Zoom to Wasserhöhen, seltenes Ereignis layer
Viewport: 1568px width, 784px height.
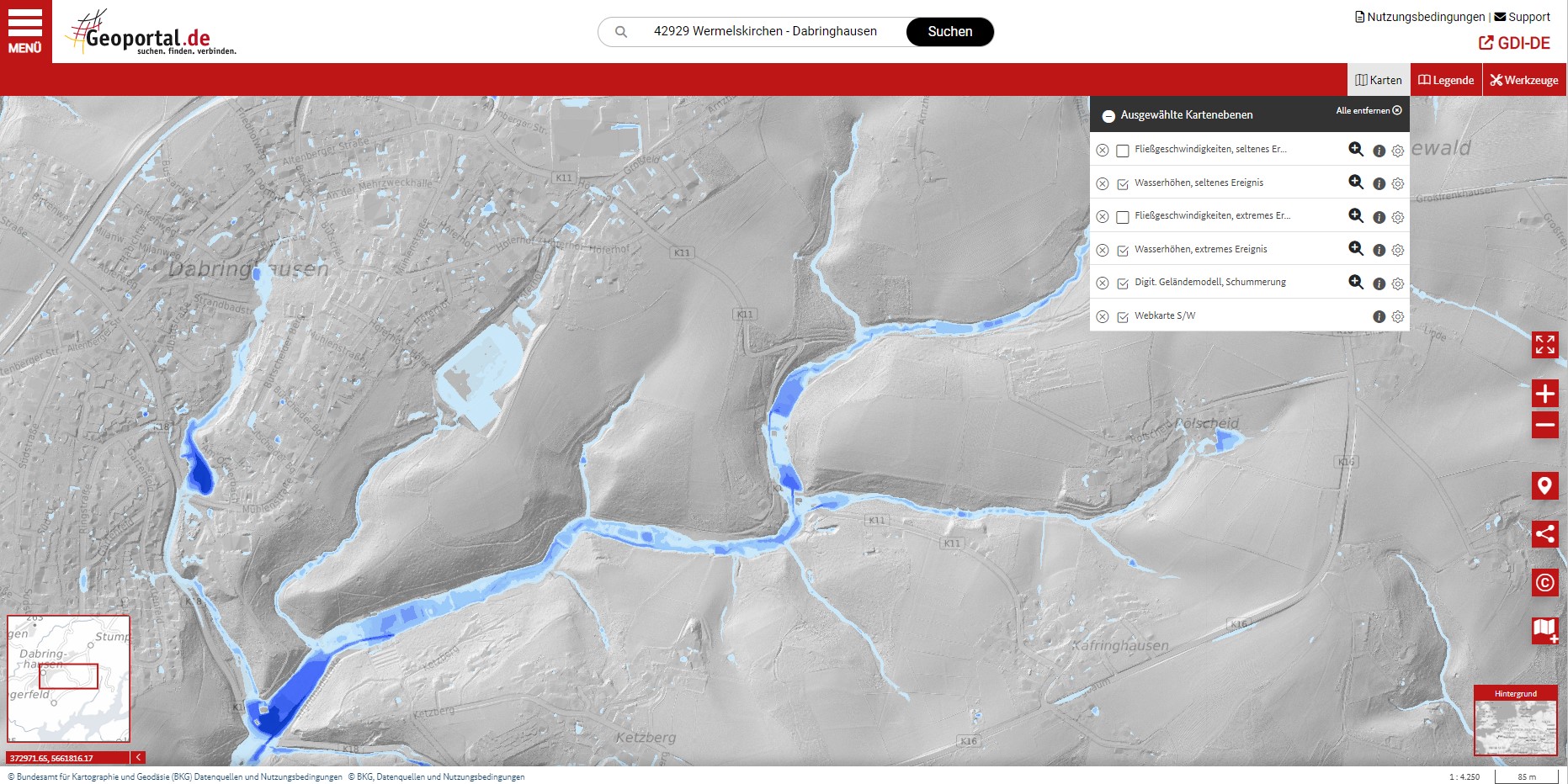click(x=1355, y=183)
